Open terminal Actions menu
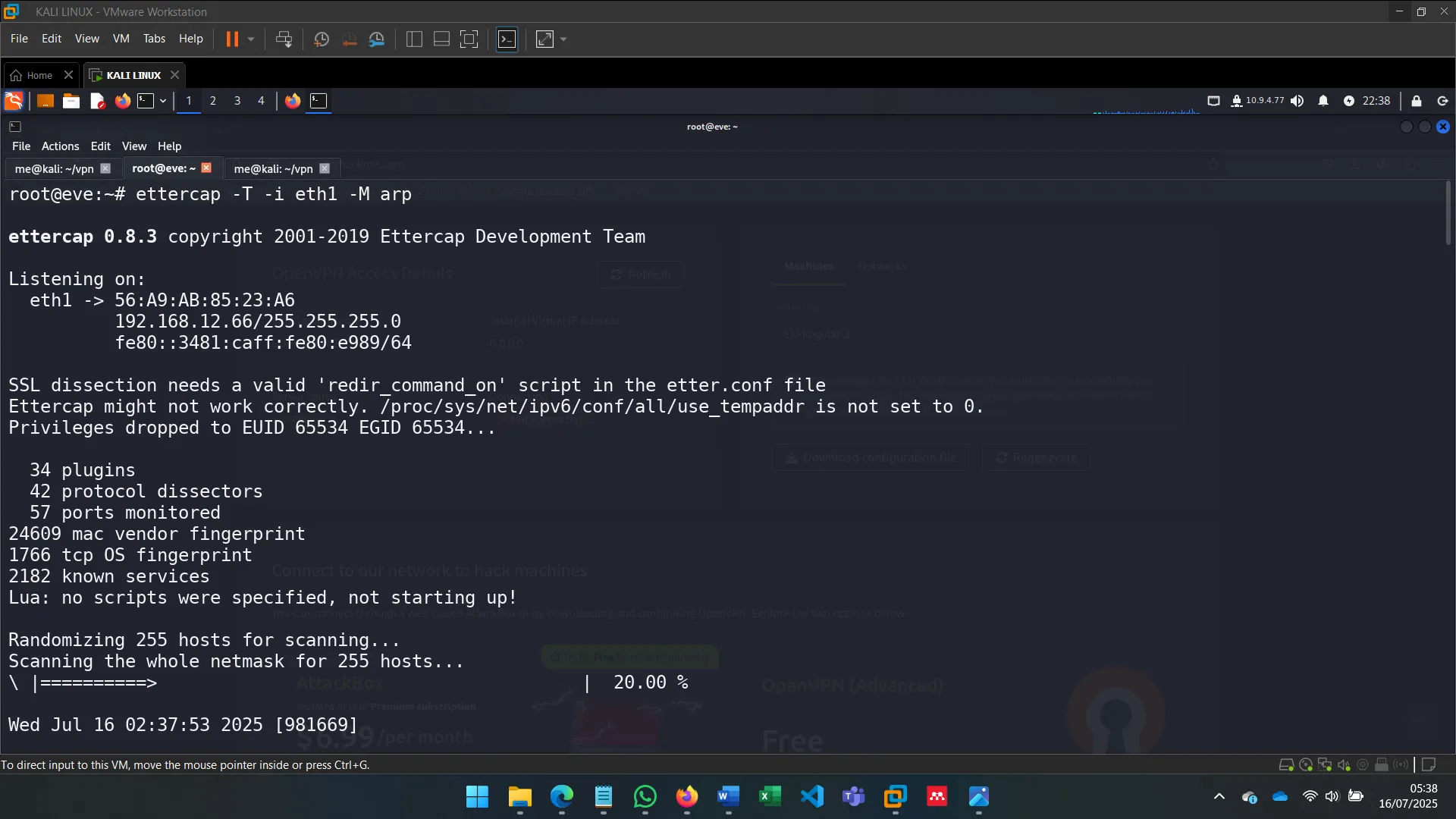The height and width of the screenshot is (819, 1456). [60, 146]
